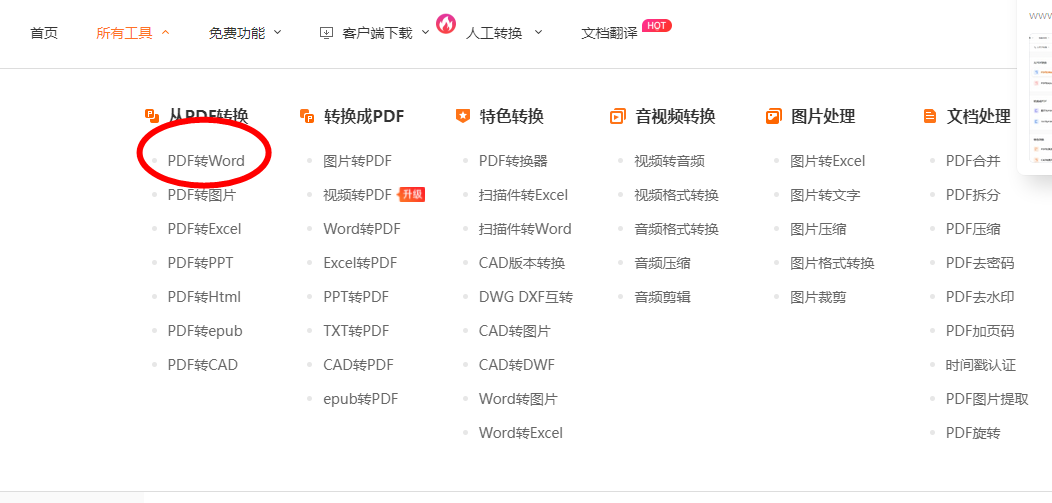Image resolution: width=1052 pixels, height=503 pixels.
Task: Select 图片压缩
Action: tap(818, 229)
